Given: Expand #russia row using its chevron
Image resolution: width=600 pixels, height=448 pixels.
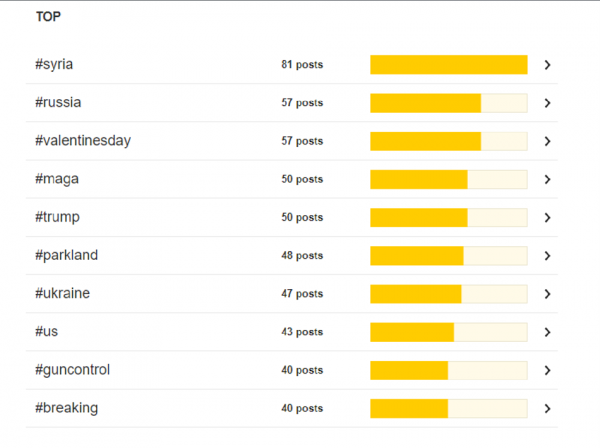Looking at the screenshot, I should click(548, 103).
